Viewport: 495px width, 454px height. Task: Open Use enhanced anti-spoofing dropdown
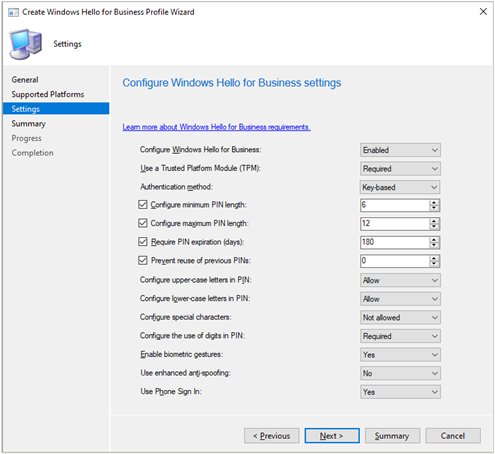400,373
